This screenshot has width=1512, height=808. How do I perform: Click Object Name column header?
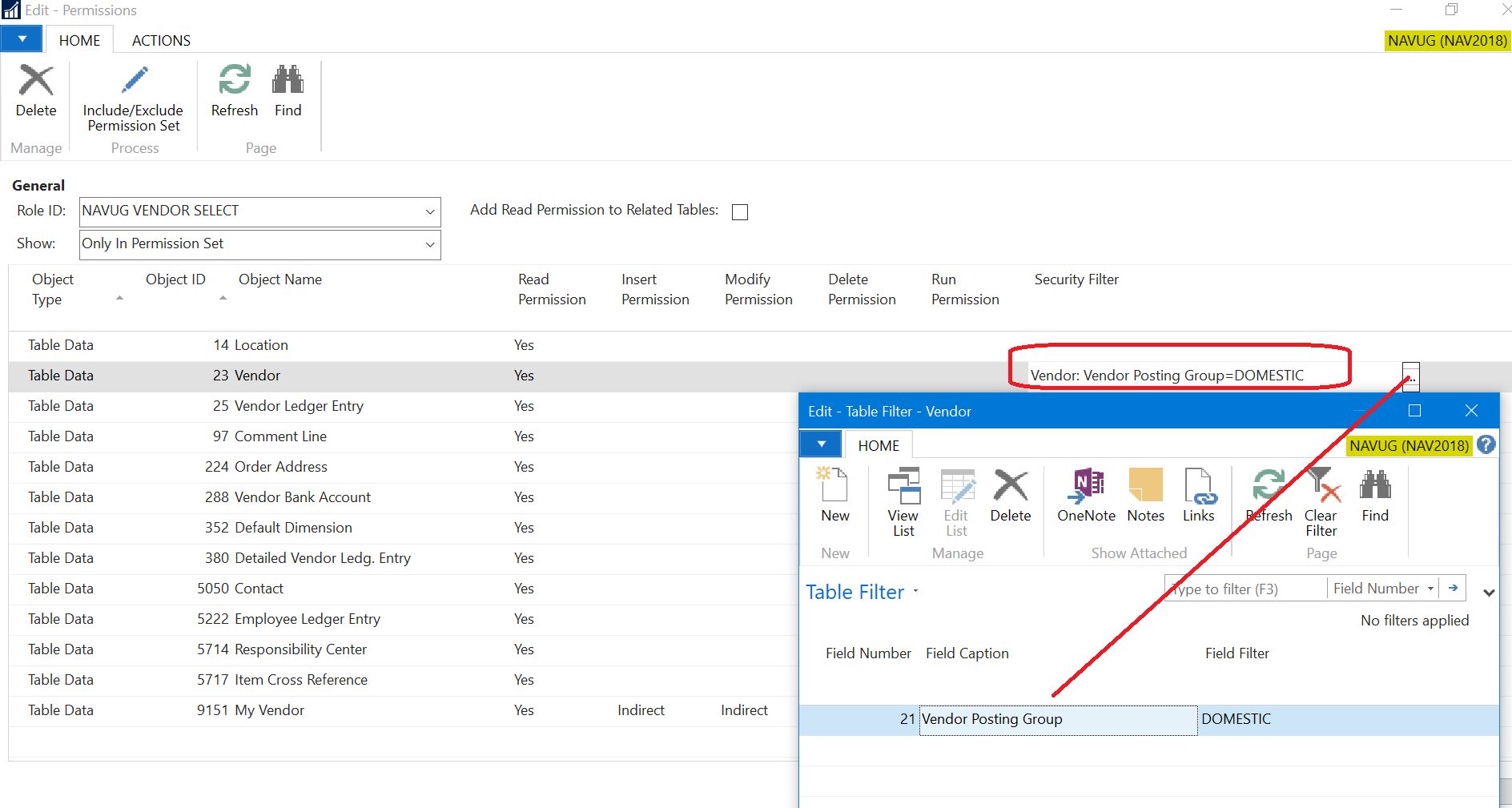(280, 279)
